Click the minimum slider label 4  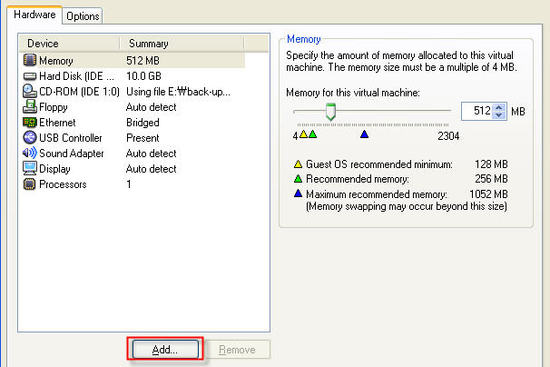pyautogui.click(x=295, y=136)
